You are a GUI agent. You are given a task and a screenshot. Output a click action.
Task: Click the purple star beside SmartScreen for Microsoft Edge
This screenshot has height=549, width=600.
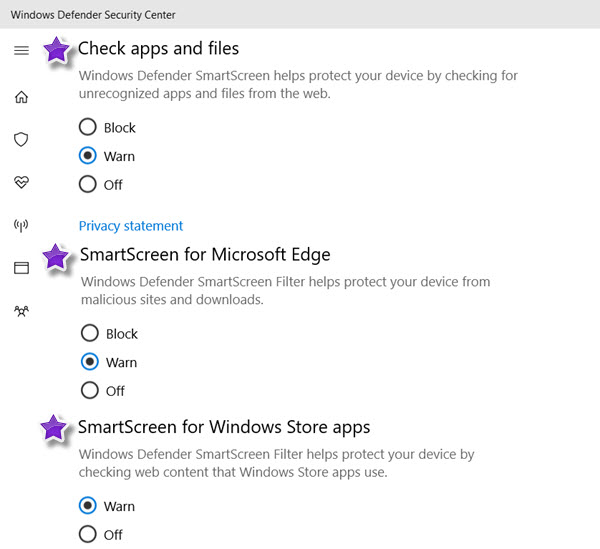[x=55, y=257]
